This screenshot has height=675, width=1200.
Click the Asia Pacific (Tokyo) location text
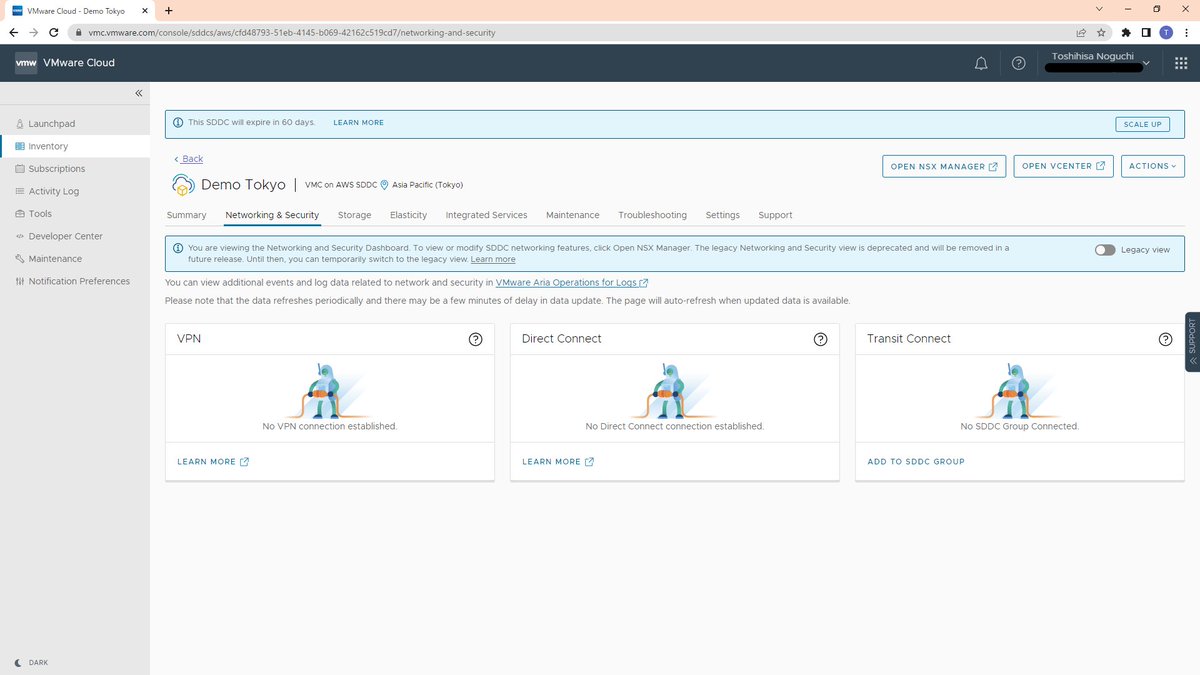tap(427, 185)
